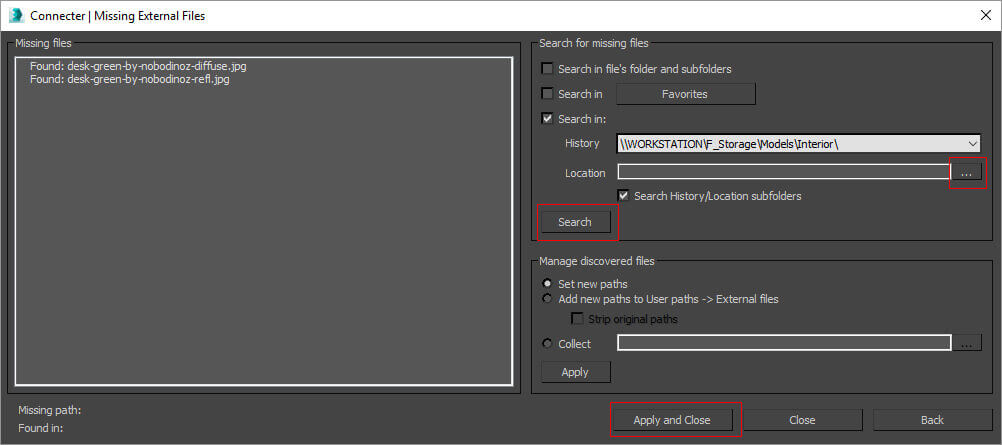1002x445 pixels.
Task: Click the Connecter app icon in title bar
Action: pos(17,15)
